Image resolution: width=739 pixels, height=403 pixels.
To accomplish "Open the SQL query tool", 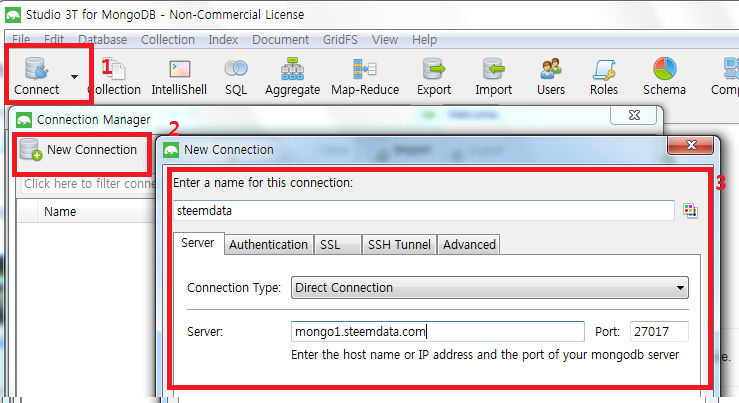I will pos(236,76).
